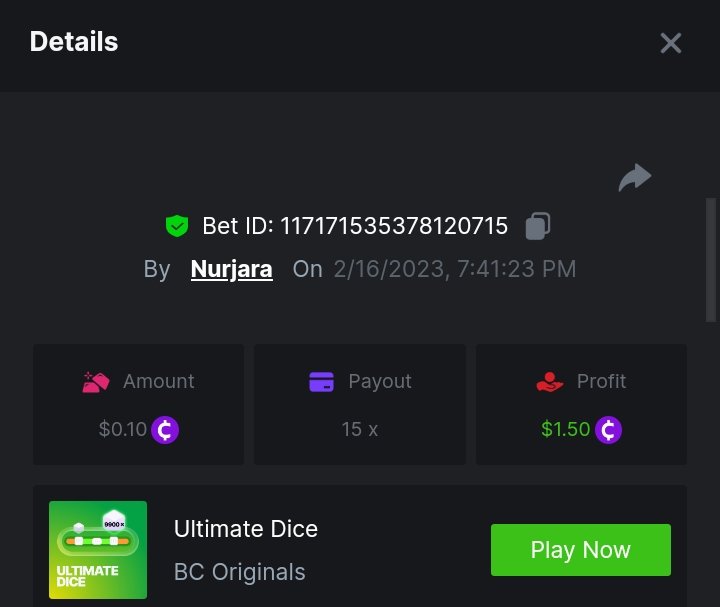
Task: Click the green verified shield icon
Action: click(177, 227)
